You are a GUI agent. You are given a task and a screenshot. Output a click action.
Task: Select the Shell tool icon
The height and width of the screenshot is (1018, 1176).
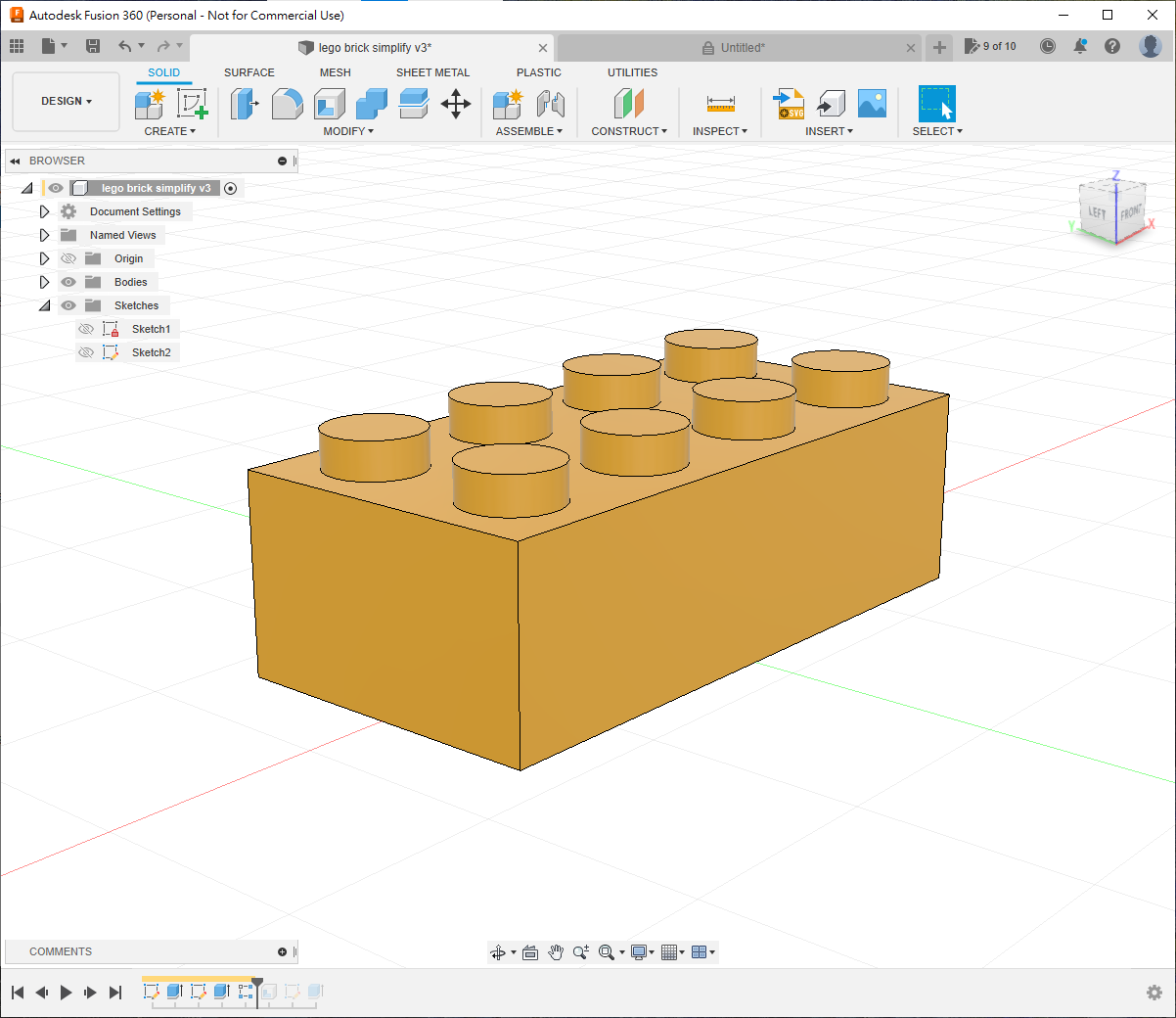click(329, 104)
